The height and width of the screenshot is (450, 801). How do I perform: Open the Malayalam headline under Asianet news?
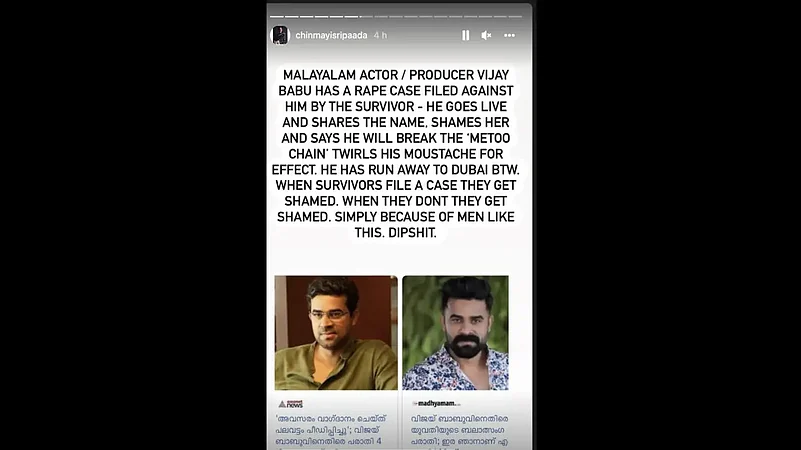point(331,430)
